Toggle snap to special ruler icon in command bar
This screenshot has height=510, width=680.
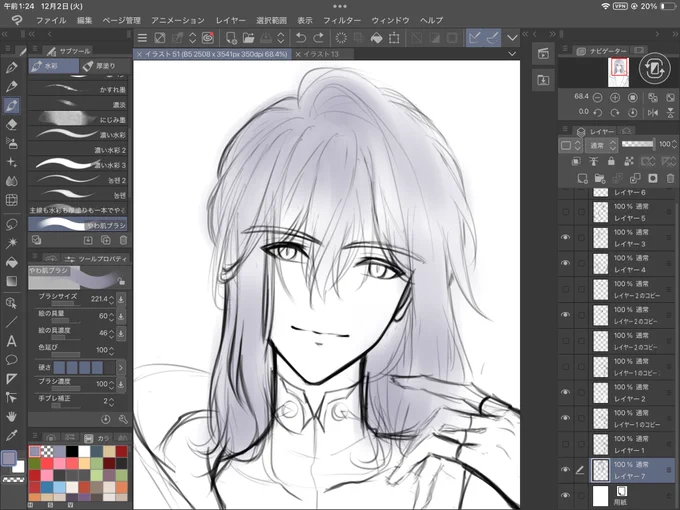pos(492,38)
